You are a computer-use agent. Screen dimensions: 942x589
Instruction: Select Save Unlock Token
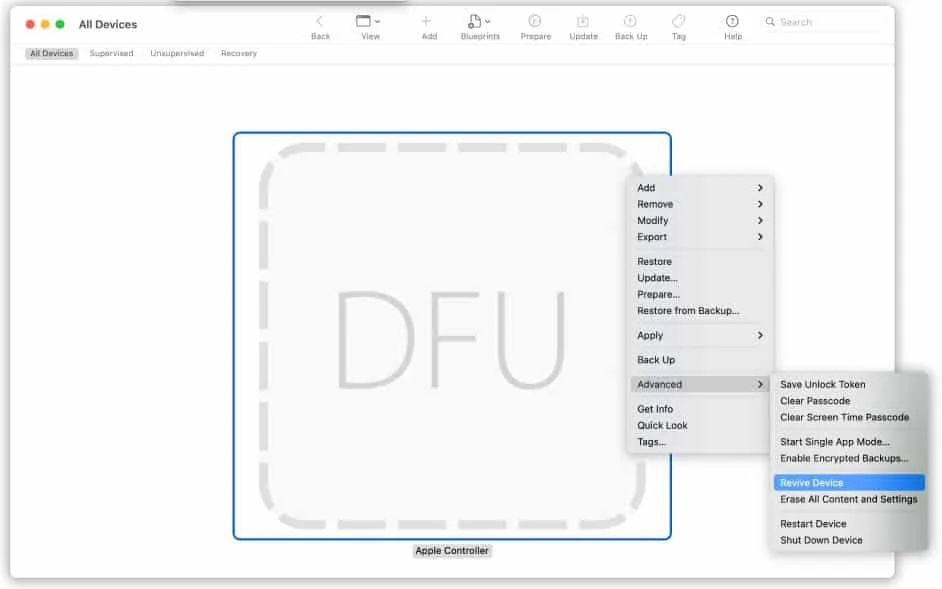click(x=849, y=384)
